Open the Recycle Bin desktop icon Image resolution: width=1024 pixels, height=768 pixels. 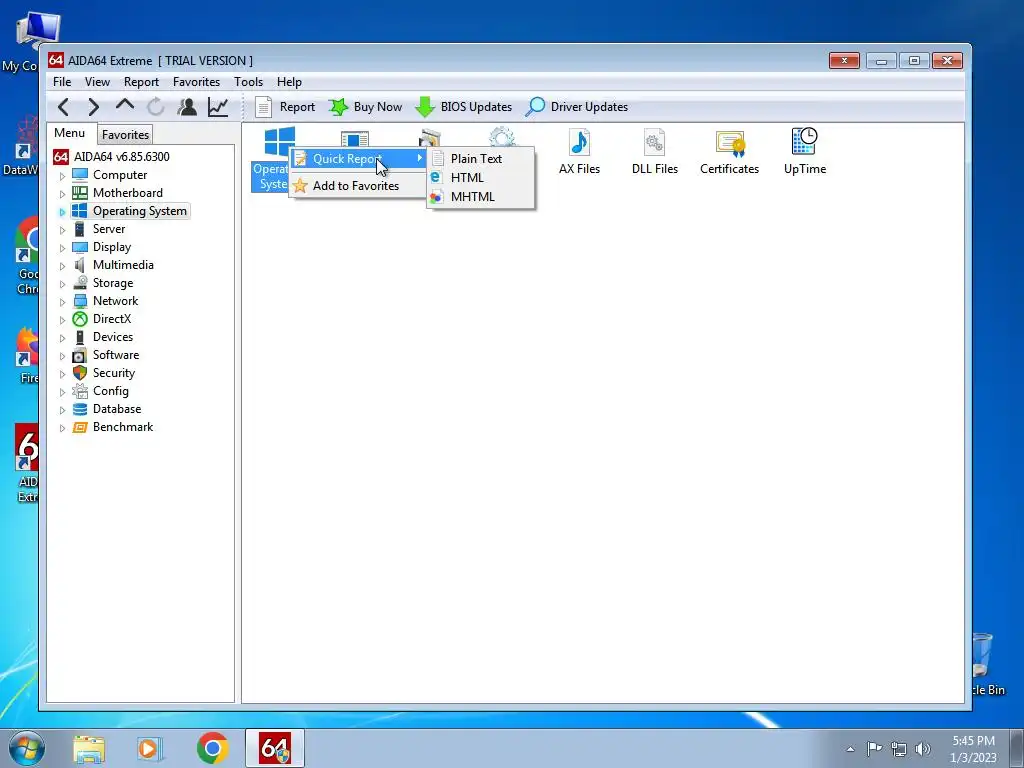[x=988, y=664]
